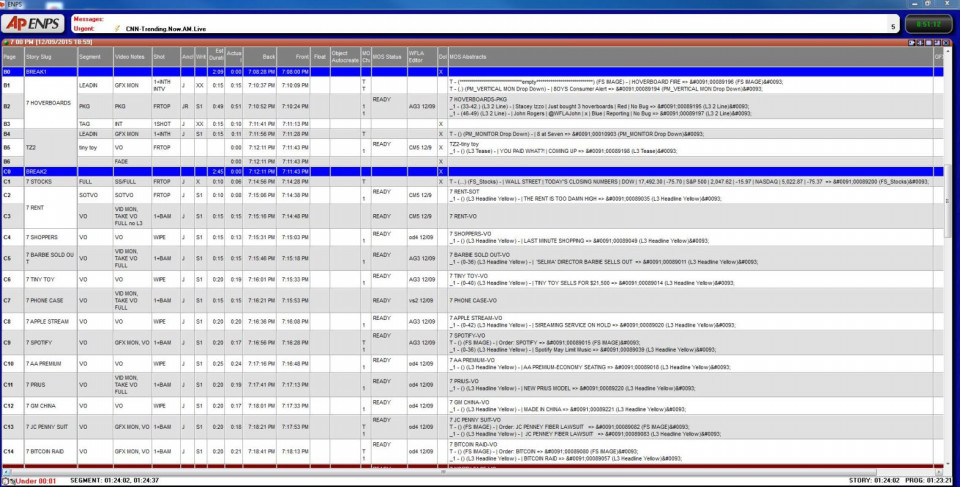Click the message counter number 5
Image resolution: width=960 pixels, height=487 pixels.
(x=892, y=25)
